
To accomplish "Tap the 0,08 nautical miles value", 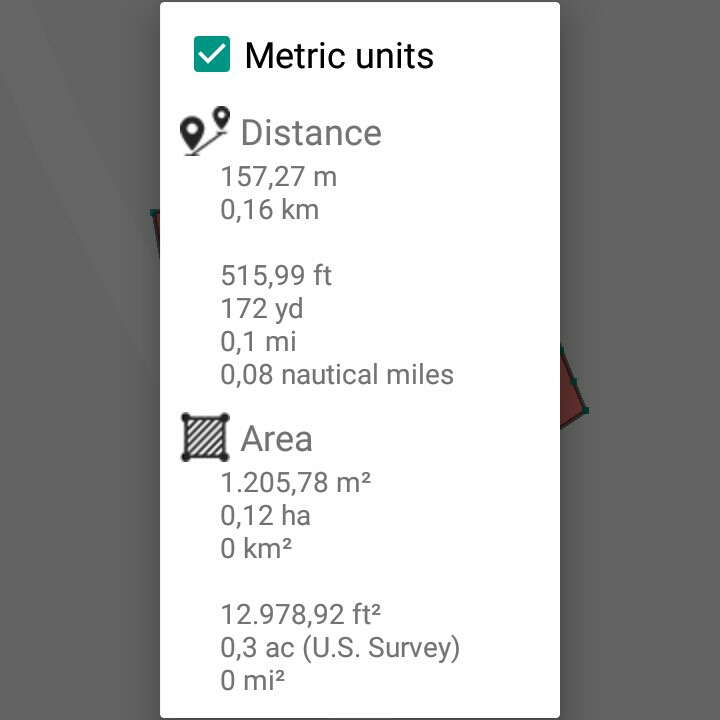I will (337, 375).
